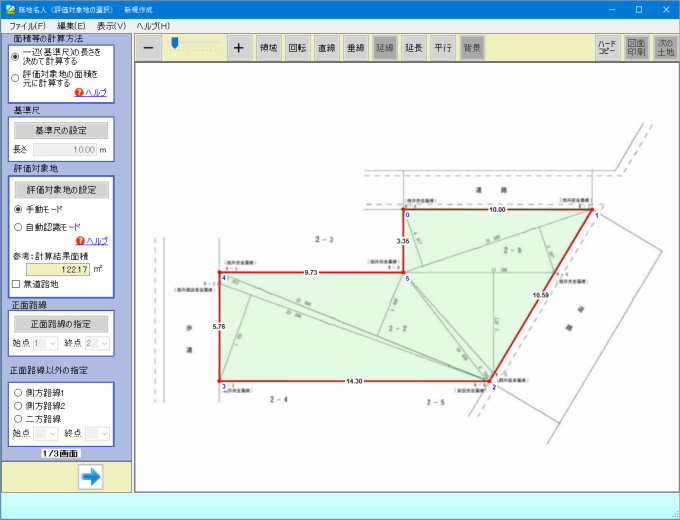This screenshot has width=680, height=520.
Task: Select the 領域 (region) tool
Action: [x=268, y=47]
